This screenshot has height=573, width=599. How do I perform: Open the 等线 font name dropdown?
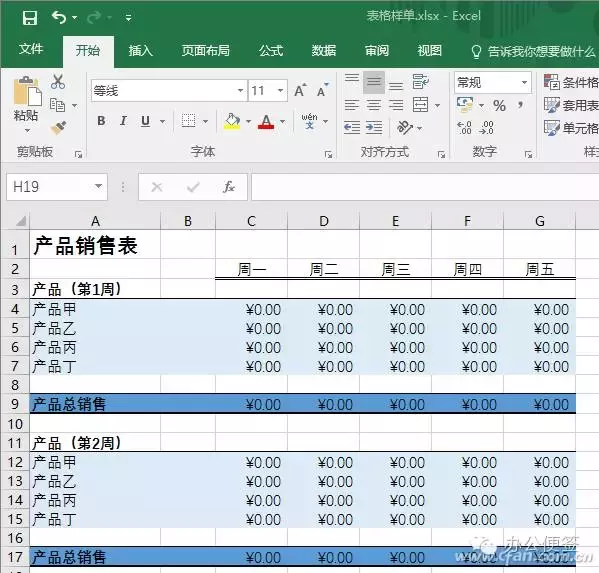coord(241,91)
